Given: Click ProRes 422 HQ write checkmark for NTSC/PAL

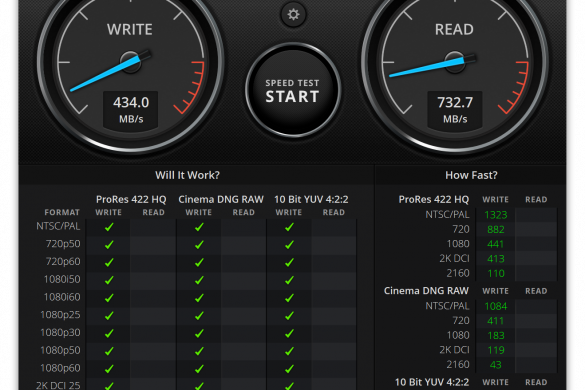Looking at the screenshot, I should pos(109,227).
